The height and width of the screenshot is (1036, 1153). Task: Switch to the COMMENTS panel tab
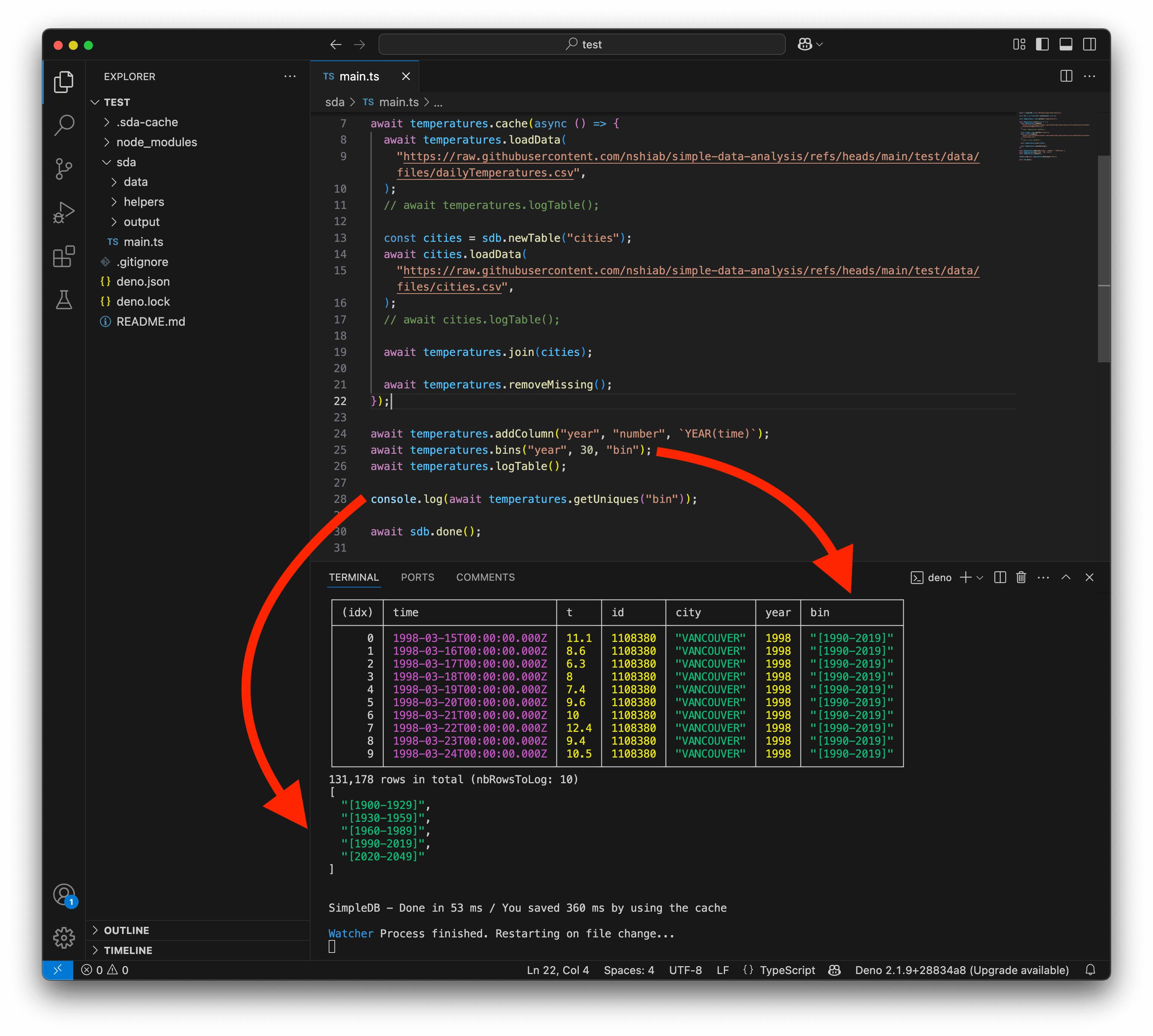click(x=485, y=577)
